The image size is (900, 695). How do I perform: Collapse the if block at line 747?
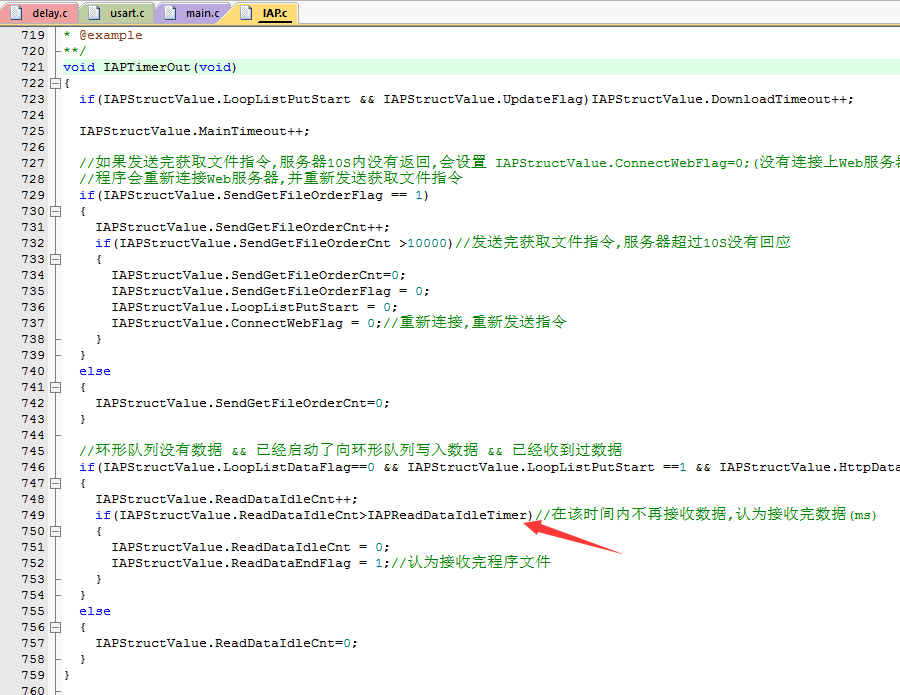(56, 483)
